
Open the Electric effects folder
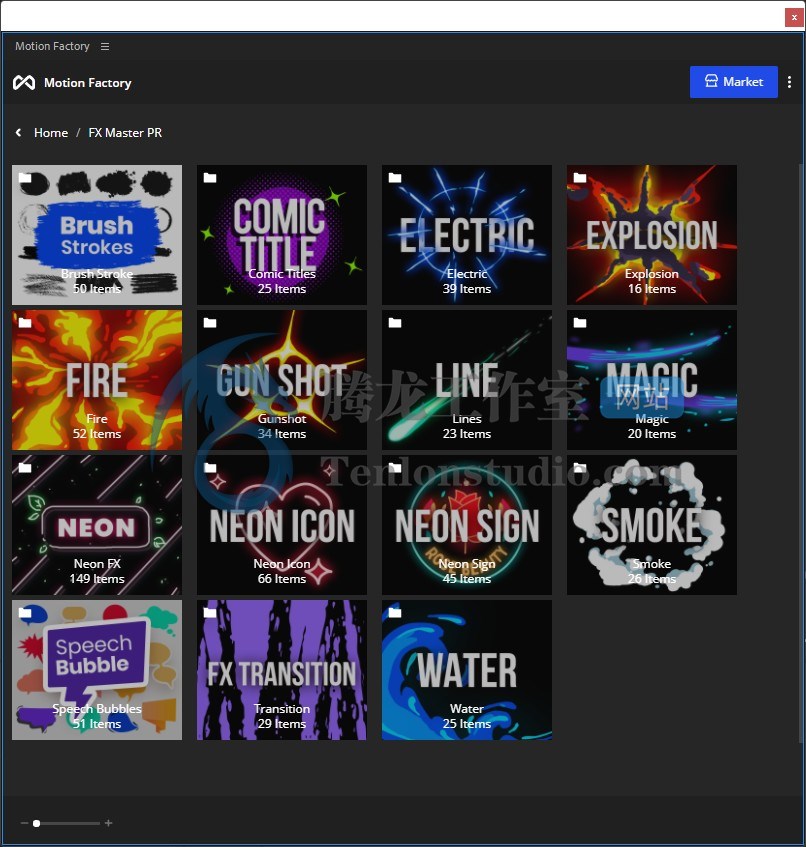pos(467,235)
